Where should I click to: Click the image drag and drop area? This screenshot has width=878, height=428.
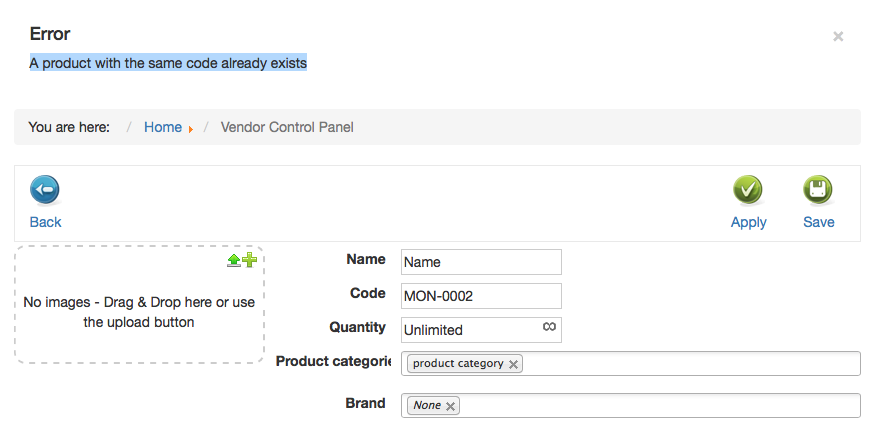click(139, 305)
